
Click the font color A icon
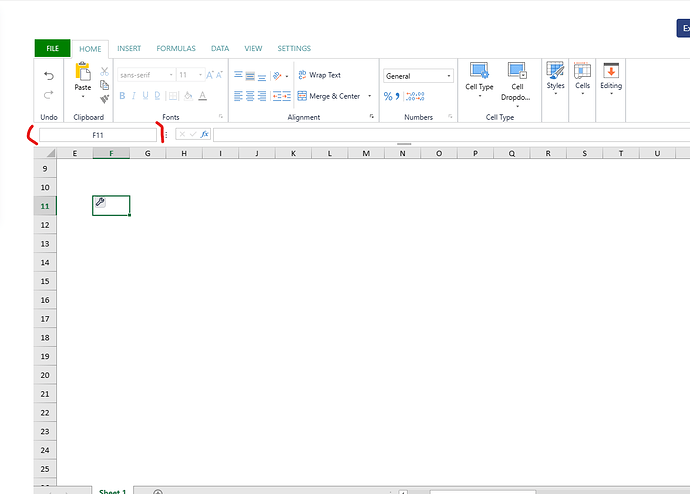(x=202, y=96)
